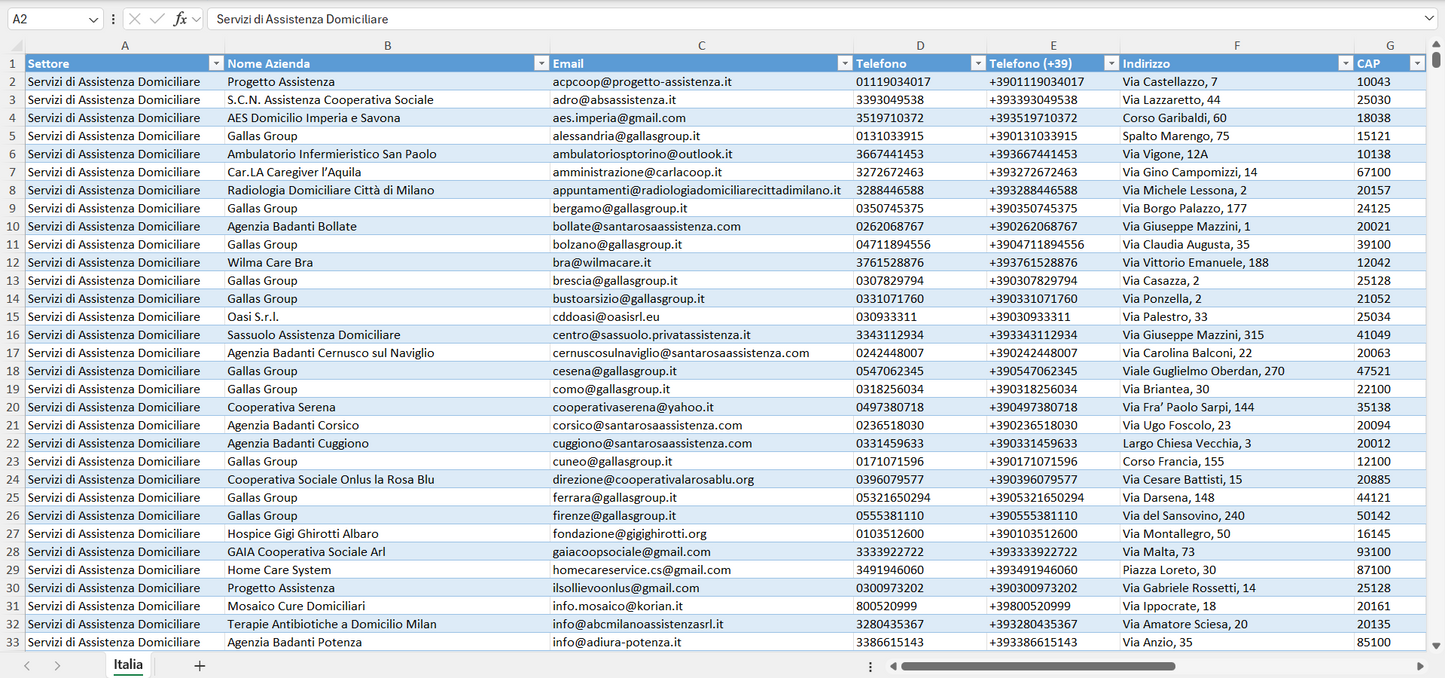Click email cernuscosulnaviglio@santarosaassistenza.com
This screenshot has width=1445, height=678.
(x=702, y=353)
